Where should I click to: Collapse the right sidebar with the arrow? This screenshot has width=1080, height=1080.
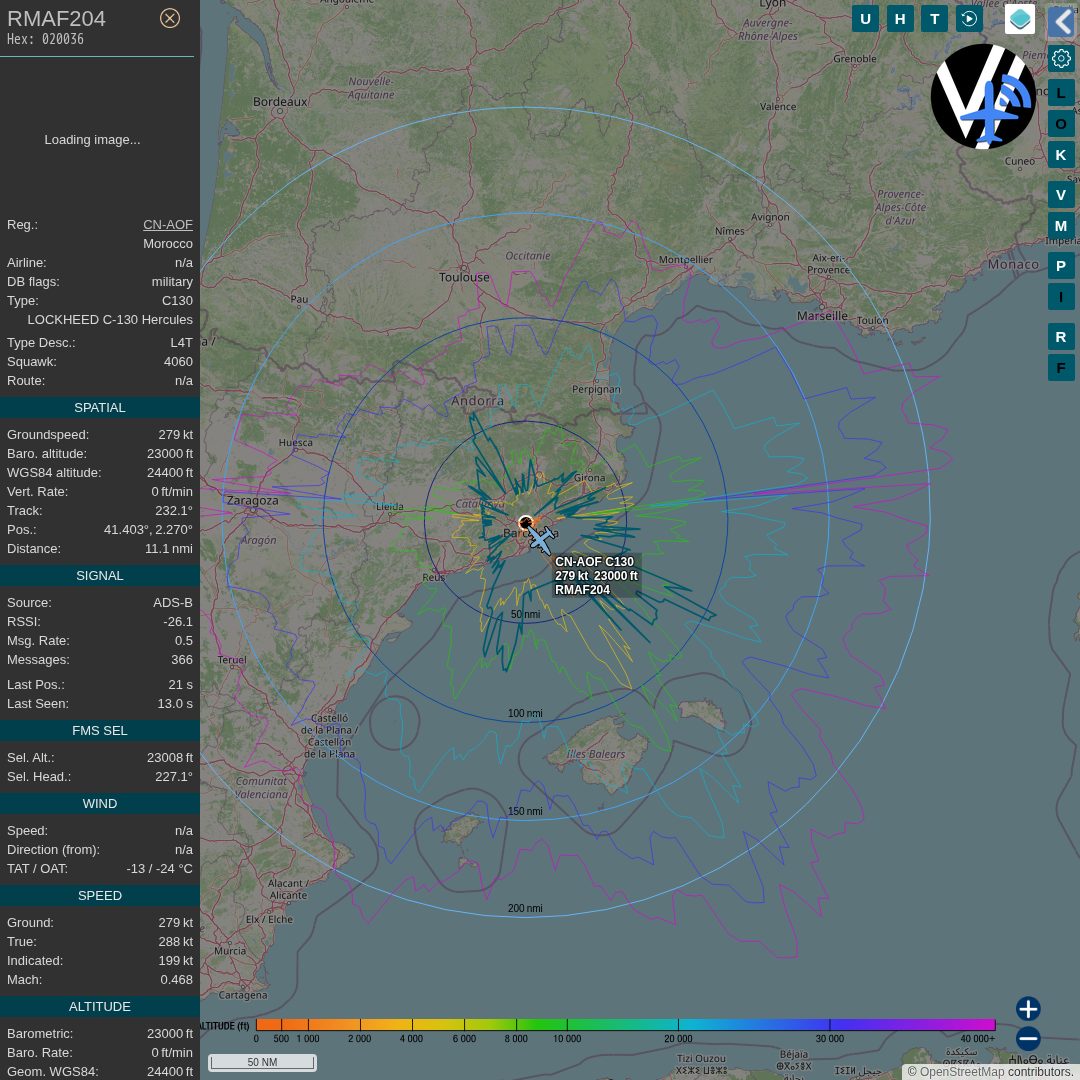click(1061, 22)
